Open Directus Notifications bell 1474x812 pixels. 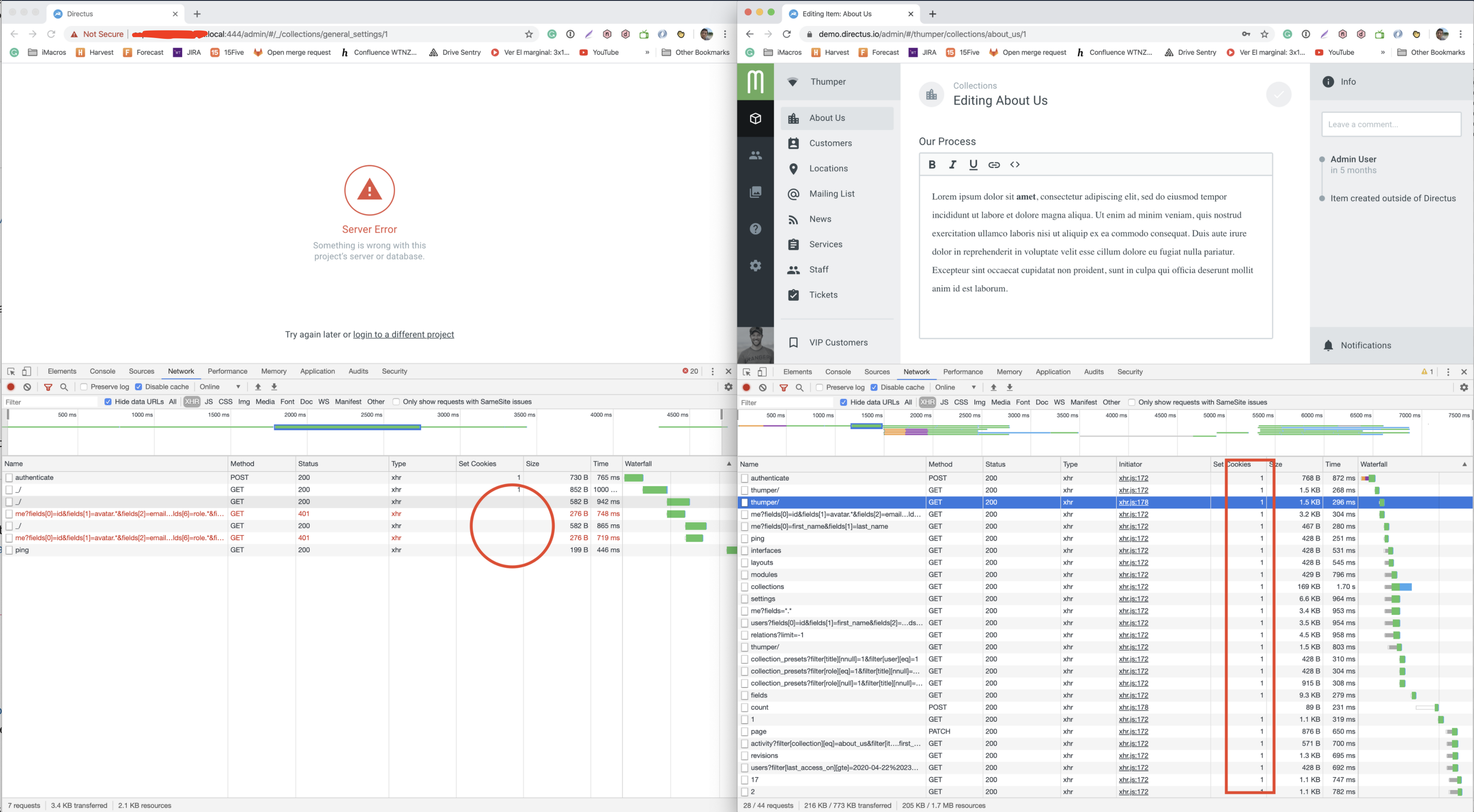(x=1328, y=345)
